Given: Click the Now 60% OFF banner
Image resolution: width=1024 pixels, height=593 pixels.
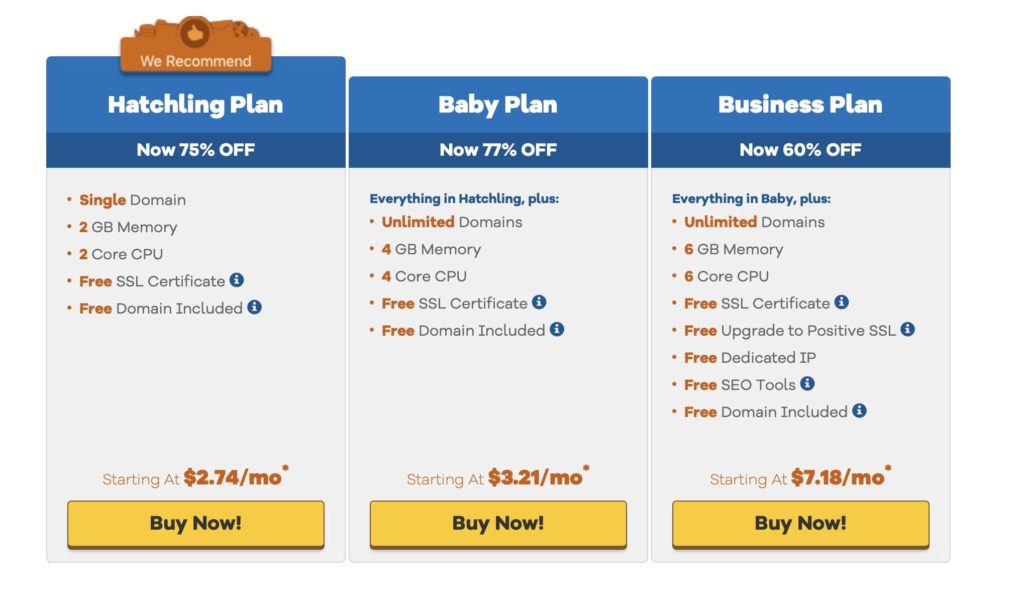Looking at the screenshot, I should coord(801,150).
